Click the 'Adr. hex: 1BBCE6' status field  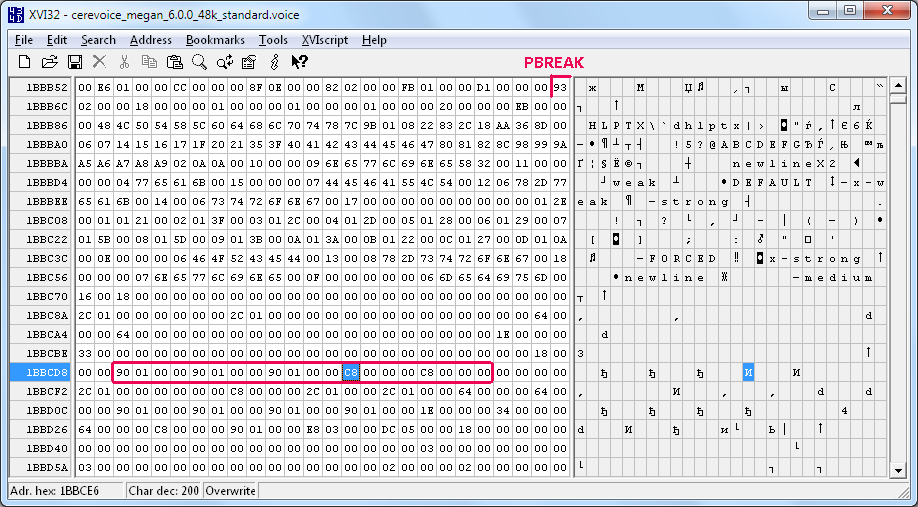pos(66,491)
